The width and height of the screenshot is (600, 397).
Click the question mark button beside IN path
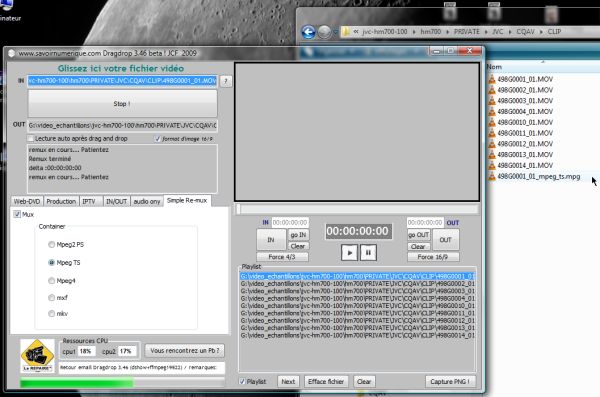coord(226,81)
